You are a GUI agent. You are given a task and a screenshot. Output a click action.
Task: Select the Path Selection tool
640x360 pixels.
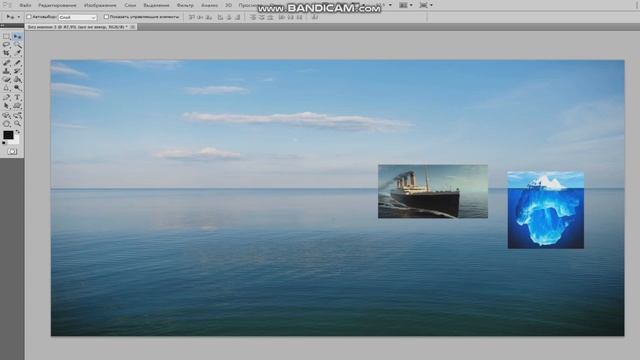[x=7, y=106]
